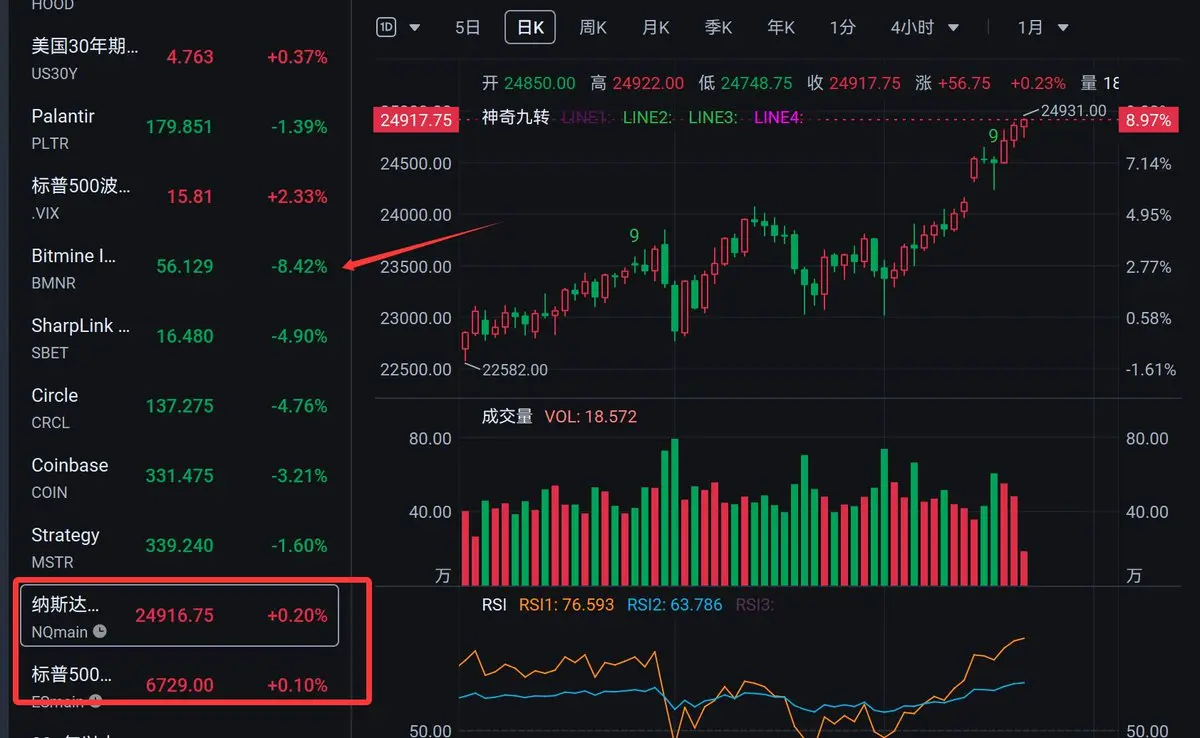Click the 7.14% right-axis percent label
1200x738 pixels.
point(1148,163)
